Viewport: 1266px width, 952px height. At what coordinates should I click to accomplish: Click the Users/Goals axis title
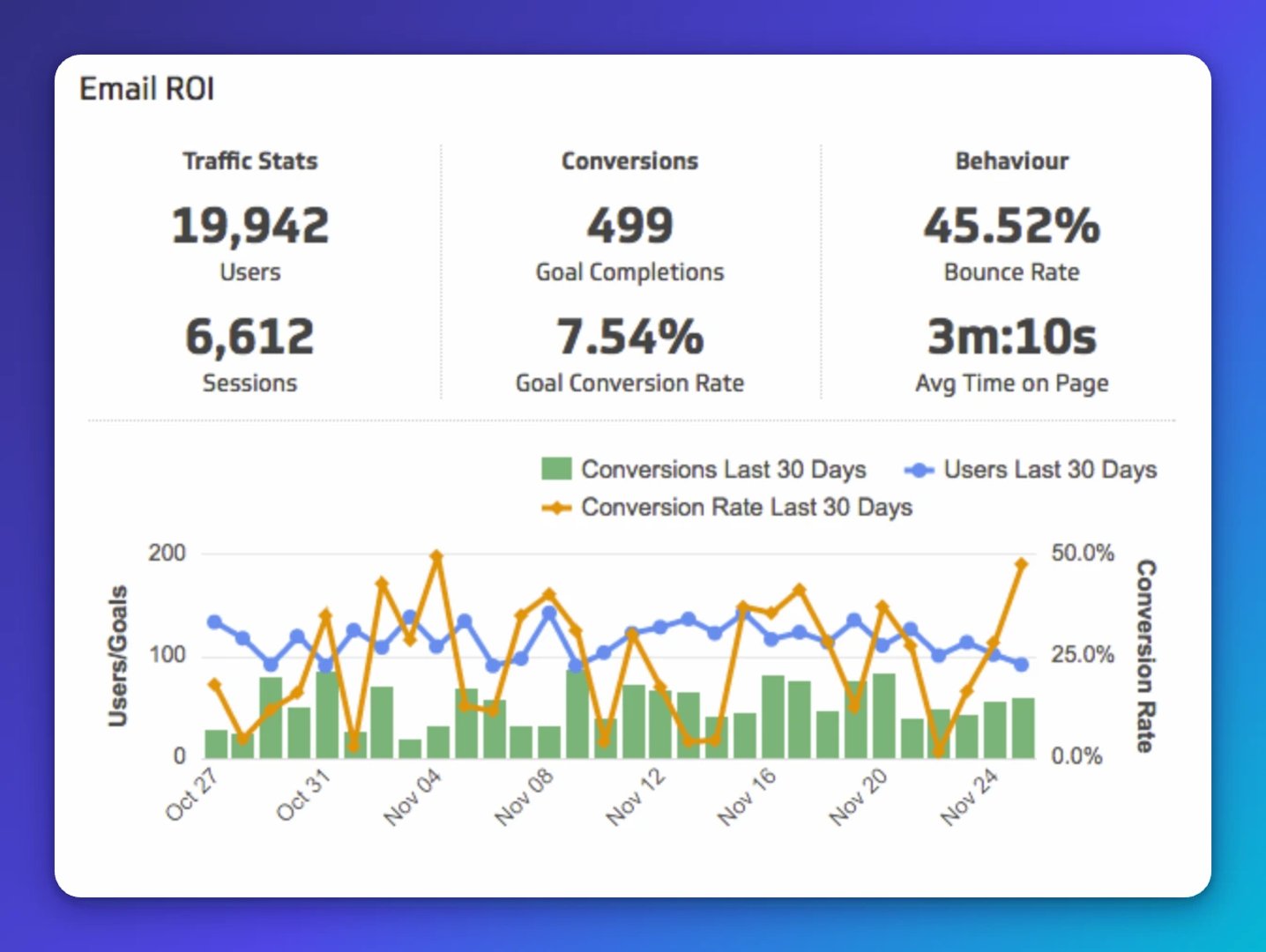click(x=117, y=656)
